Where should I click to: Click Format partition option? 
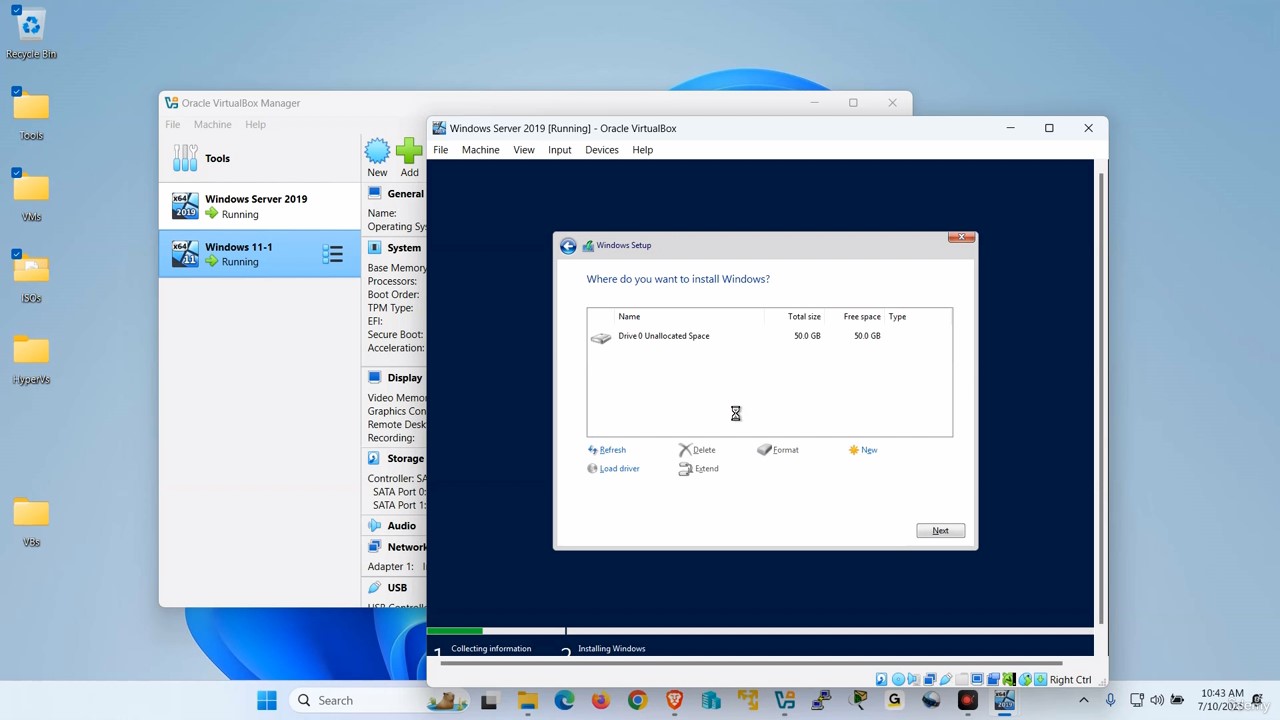(x=778, y=450)
